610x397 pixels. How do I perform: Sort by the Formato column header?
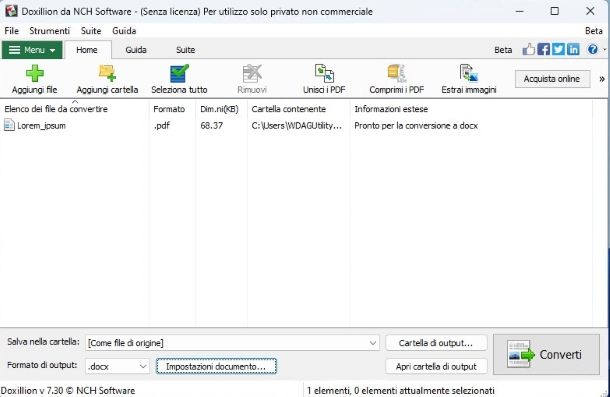tap(172, 109)
